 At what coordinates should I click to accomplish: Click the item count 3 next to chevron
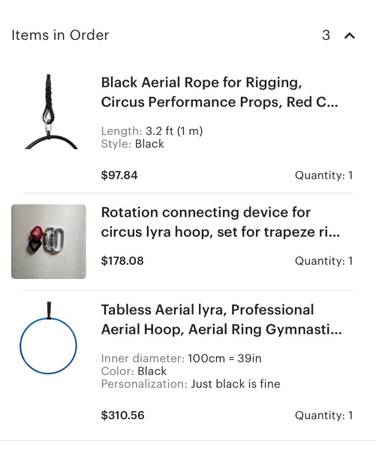pos(326,35)
